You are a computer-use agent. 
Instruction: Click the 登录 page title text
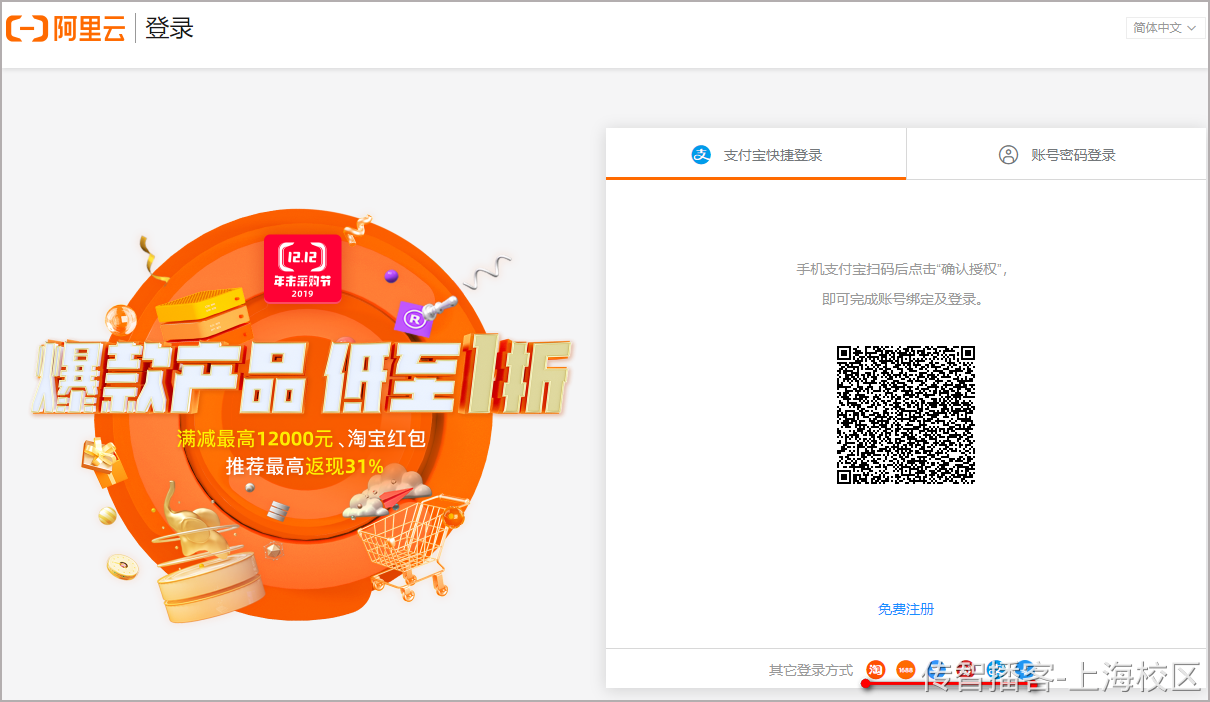(169, 28)
